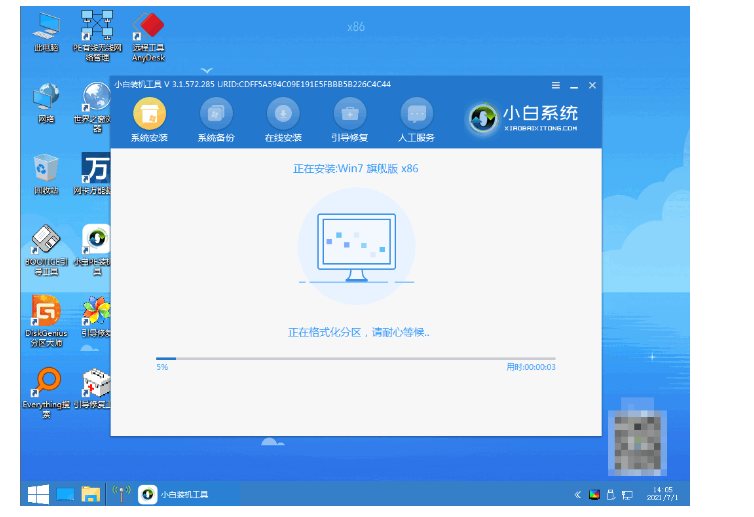
Task: Close the 小白装机工具 window
Action: coord(592,85)
